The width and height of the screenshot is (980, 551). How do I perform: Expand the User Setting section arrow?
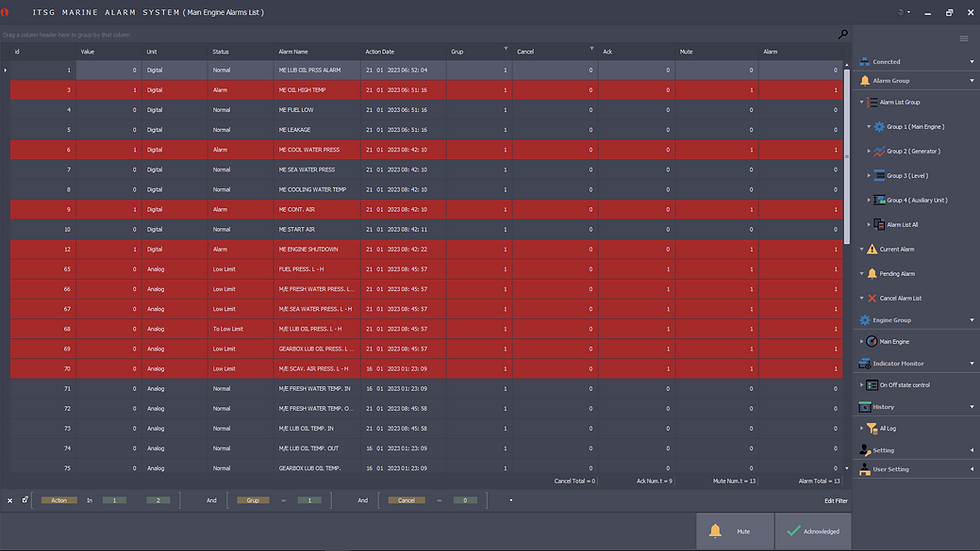point(971,469)
